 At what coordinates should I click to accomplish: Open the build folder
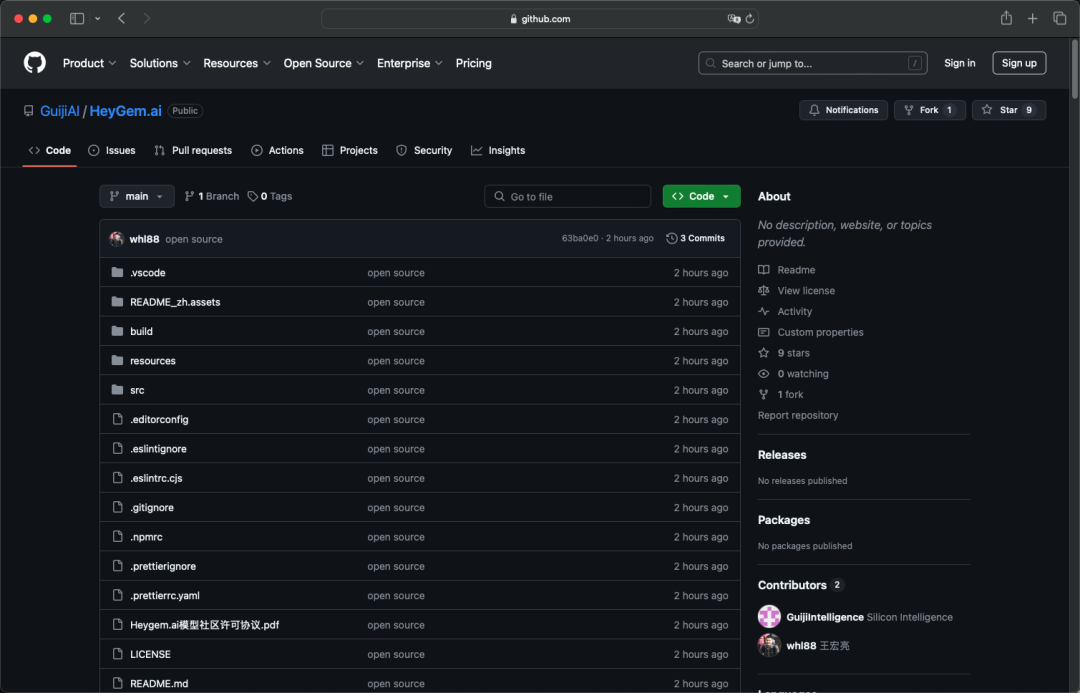(141, 331)
